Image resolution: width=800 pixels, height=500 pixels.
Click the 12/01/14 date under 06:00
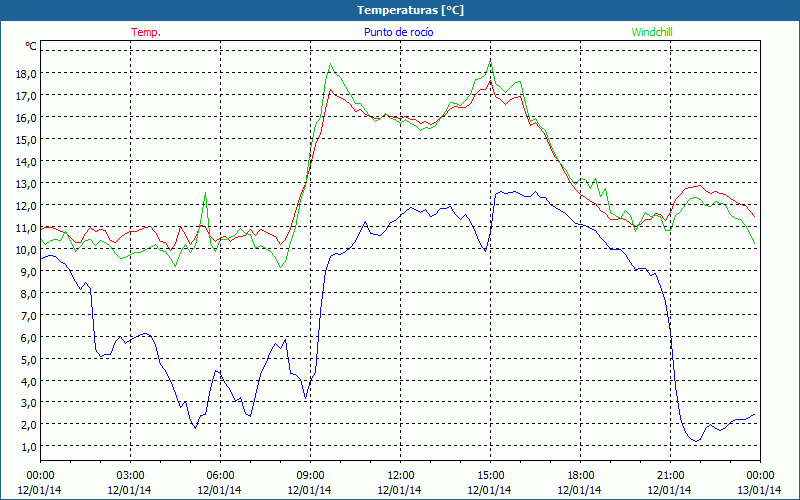point(220,490)
